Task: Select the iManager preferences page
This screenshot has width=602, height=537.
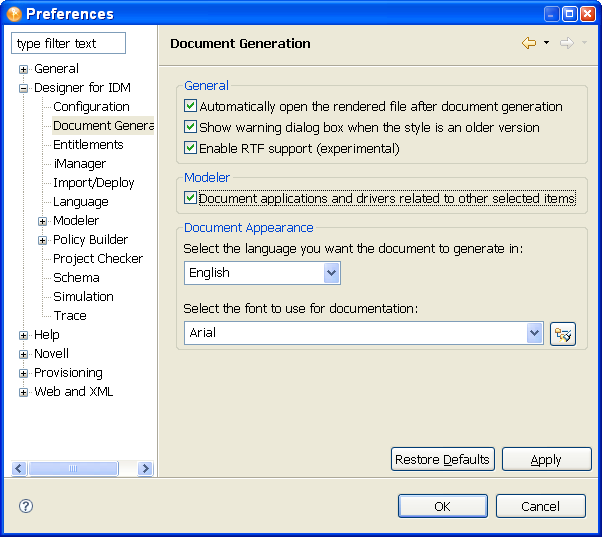Action: [x=79, y=164]
